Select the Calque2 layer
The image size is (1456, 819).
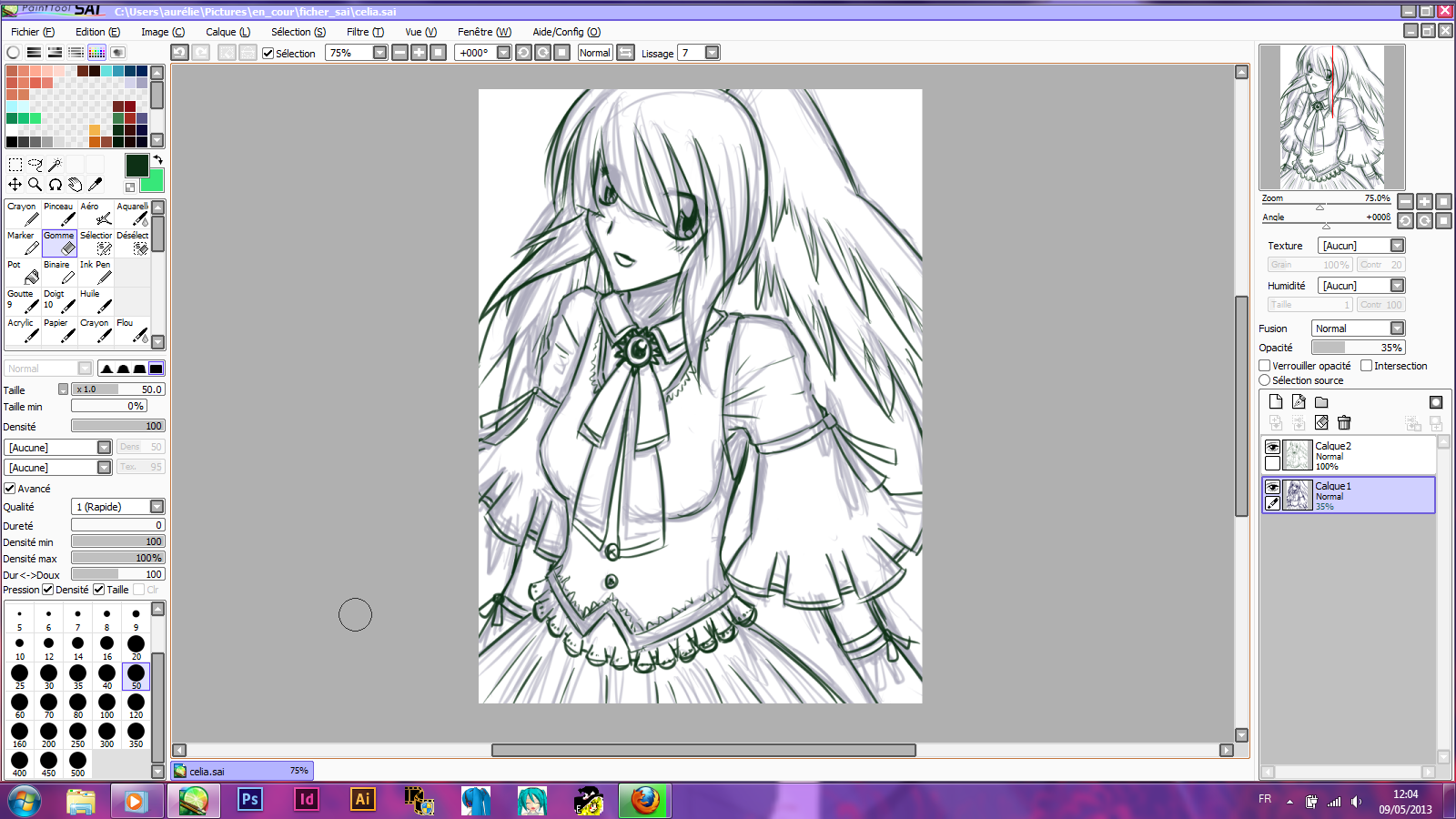(1349, 455)
